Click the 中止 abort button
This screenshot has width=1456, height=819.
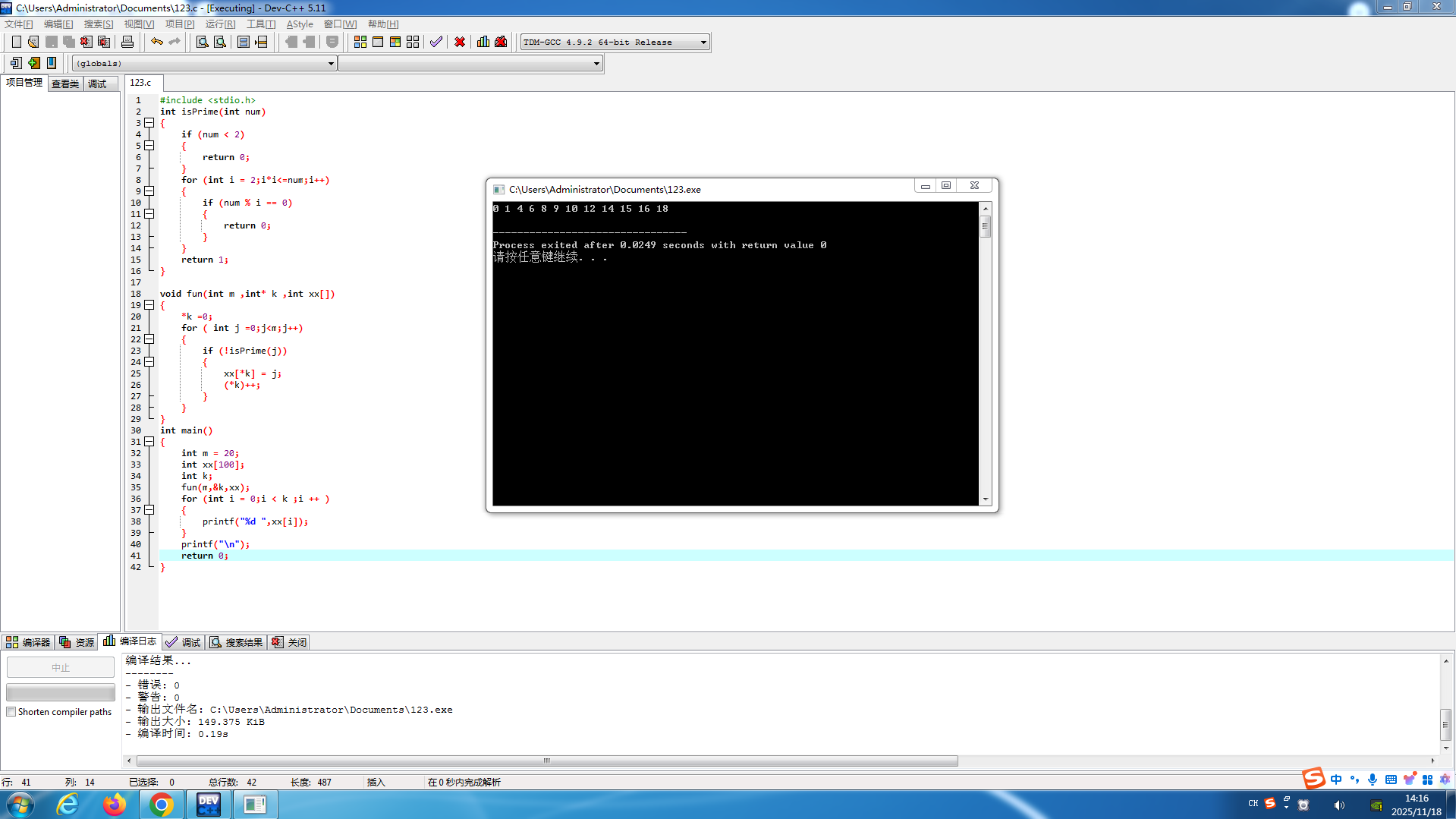pyautogui.click(x=61, y=667)
